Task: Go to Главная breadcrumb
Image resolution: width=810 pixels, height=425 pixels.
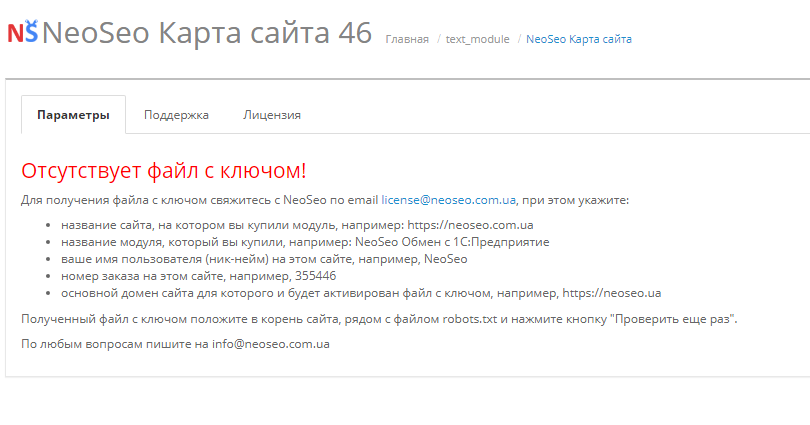Action: coord(407,39)
